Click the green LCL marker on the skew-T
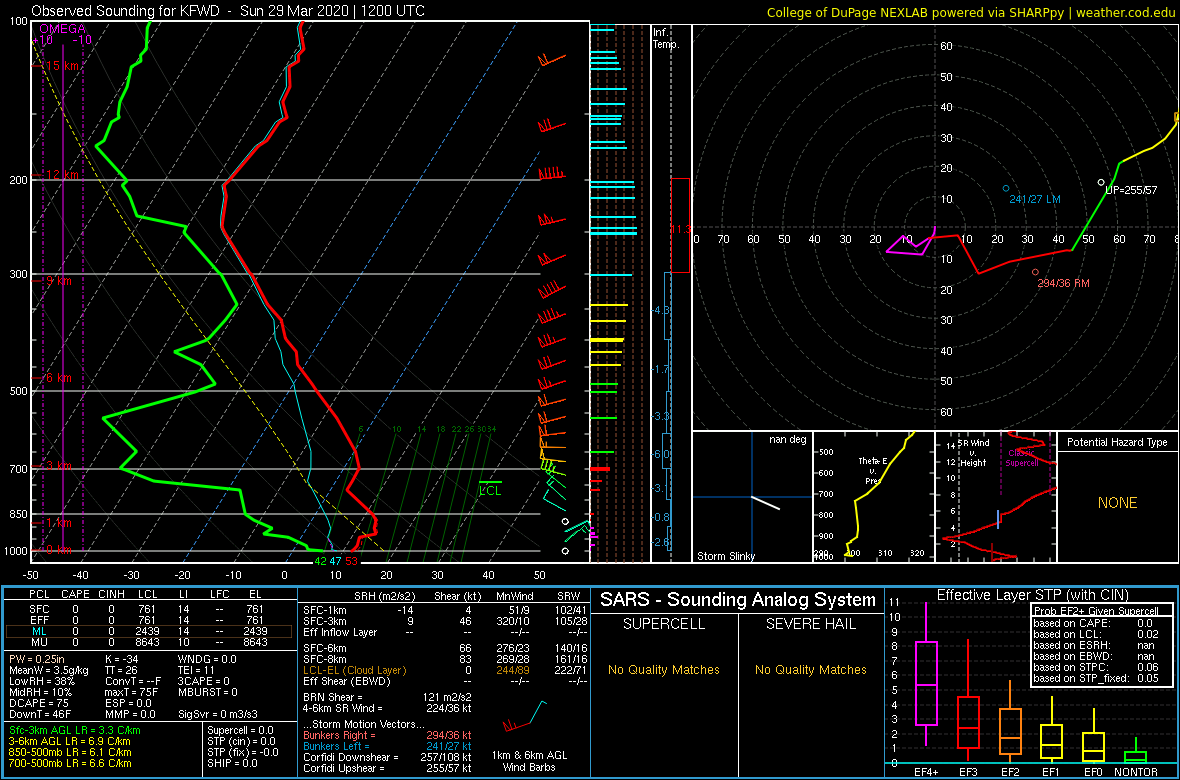This screenshot has height=780, width=1180. pyautogui.click(x=490, y=489)
